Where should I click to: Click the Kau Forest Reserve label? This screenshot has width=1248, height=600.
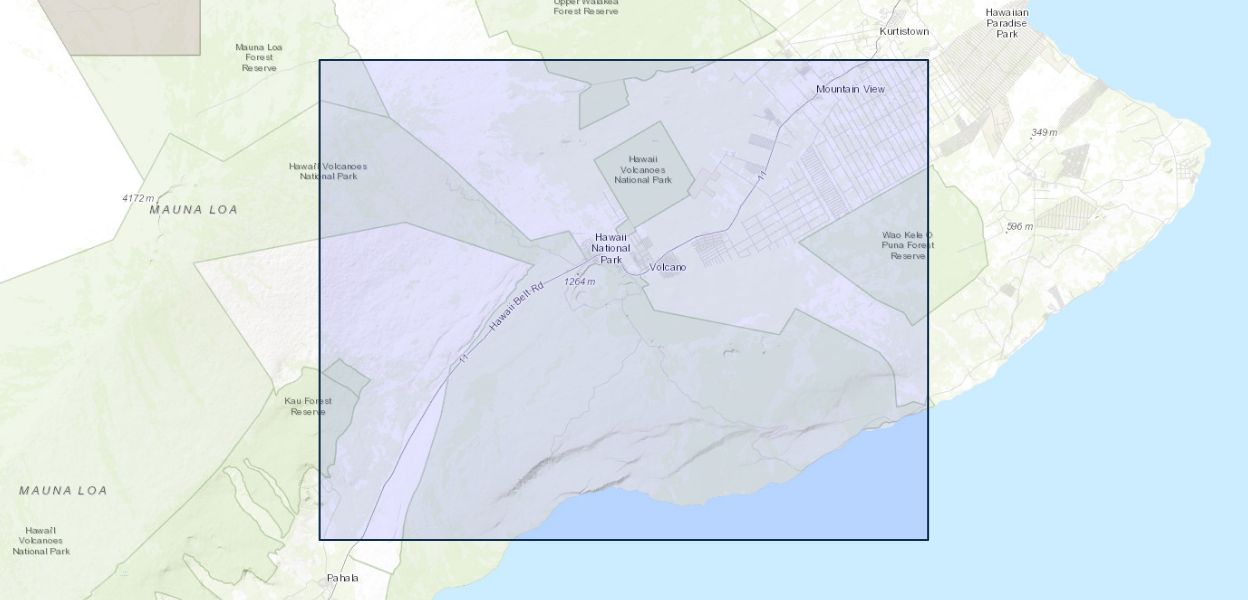(x=308, y=406)
